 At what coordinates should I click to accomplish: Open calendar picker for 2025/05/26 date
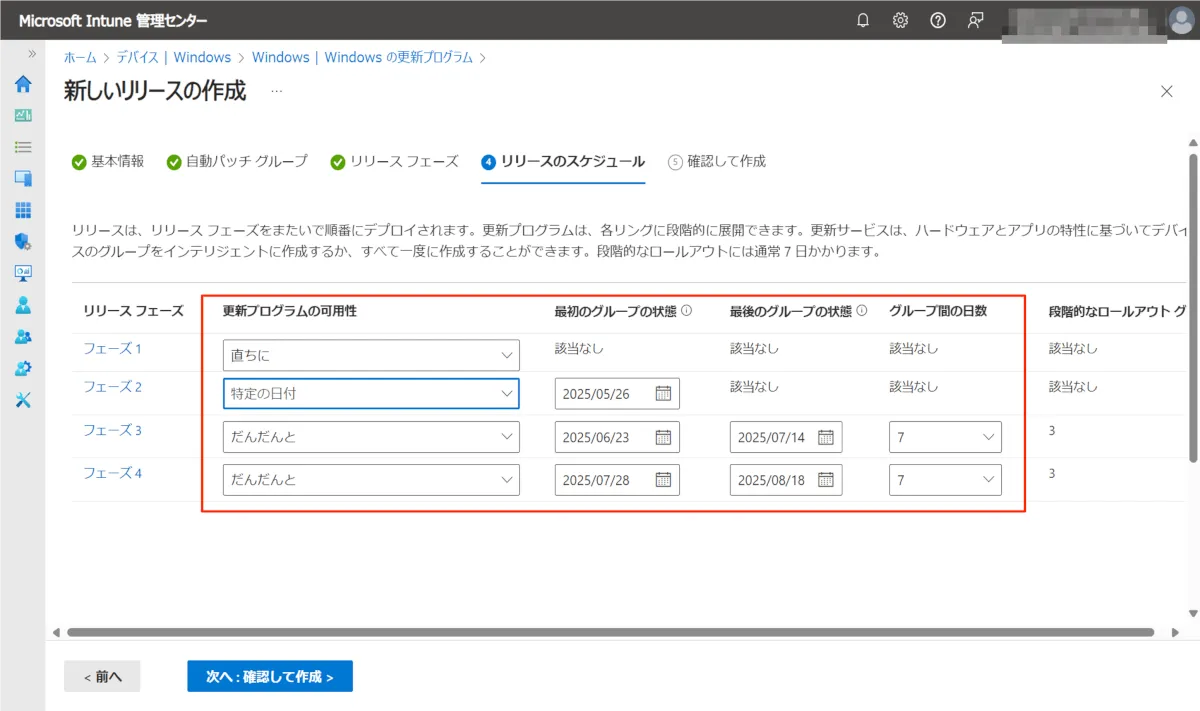663,394
